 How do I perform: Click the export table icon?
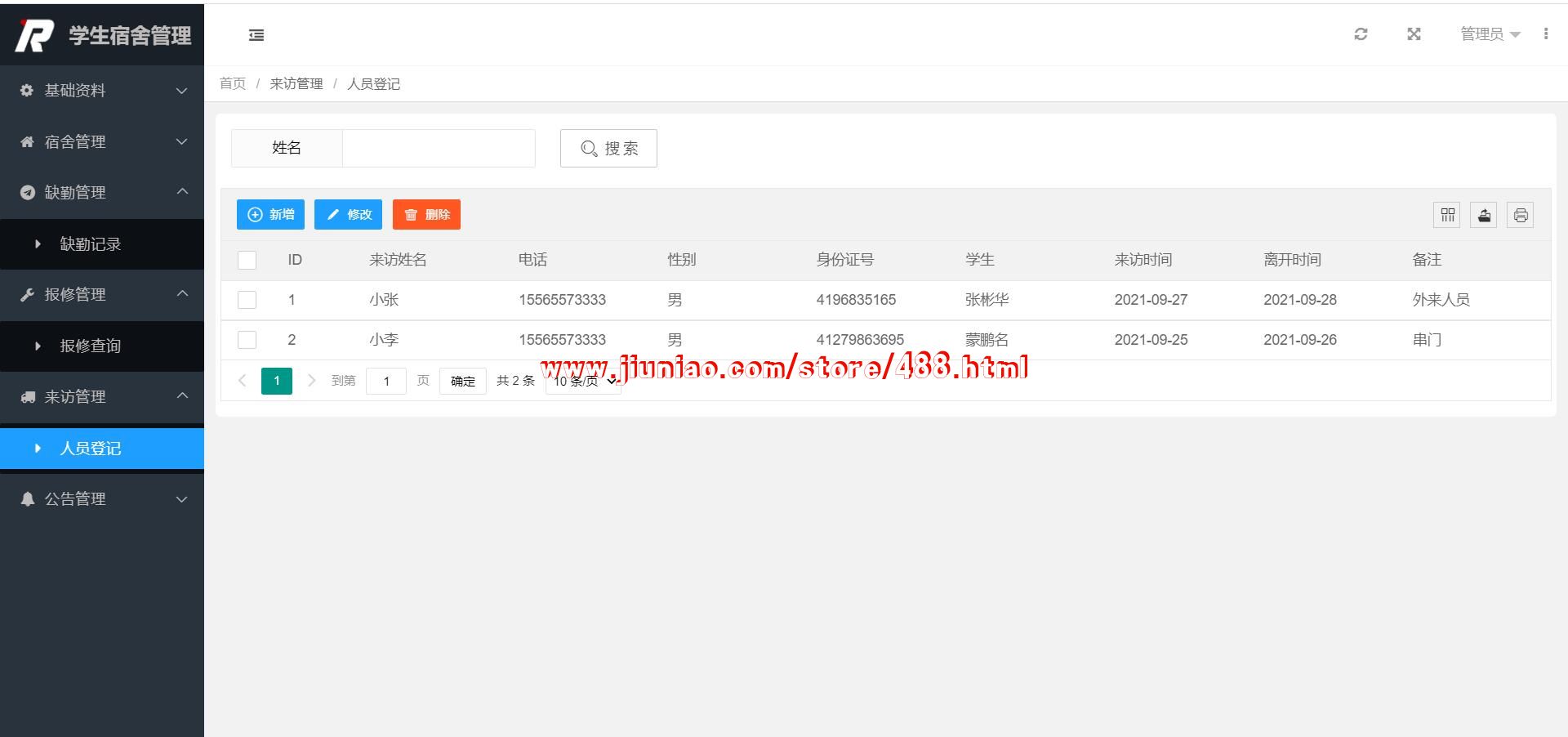pos(1484,215)
